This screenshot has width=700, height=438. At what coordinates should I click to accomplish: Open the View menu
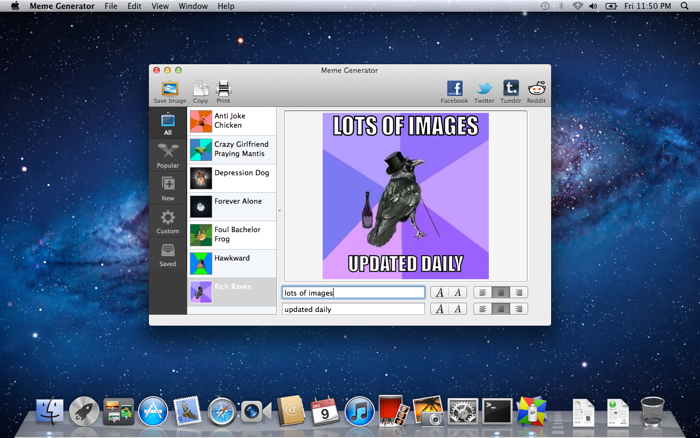[160, 6]
